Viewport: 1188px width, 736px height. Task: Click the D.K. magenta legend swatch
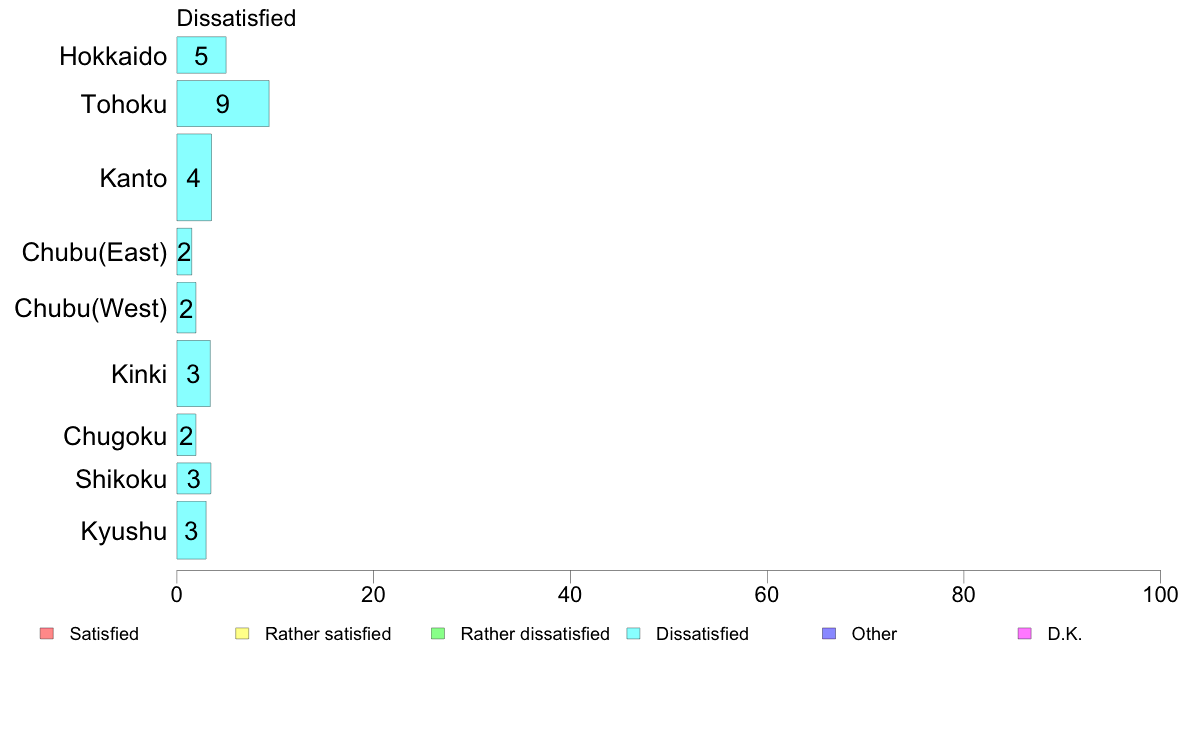click(x=1024, y=634)
